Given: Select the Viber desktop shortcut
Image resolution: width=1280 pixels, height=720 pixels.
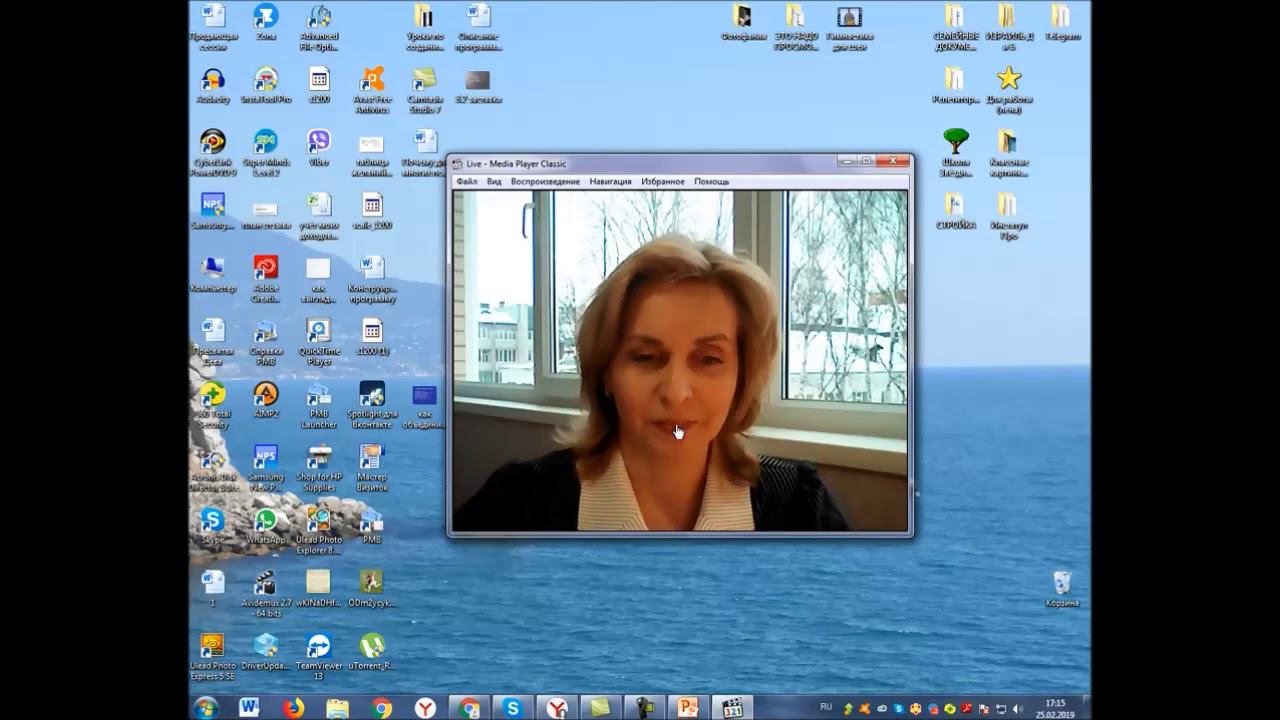Looking at the screenshot, I should pyautogui.click(x=319, y=147).
